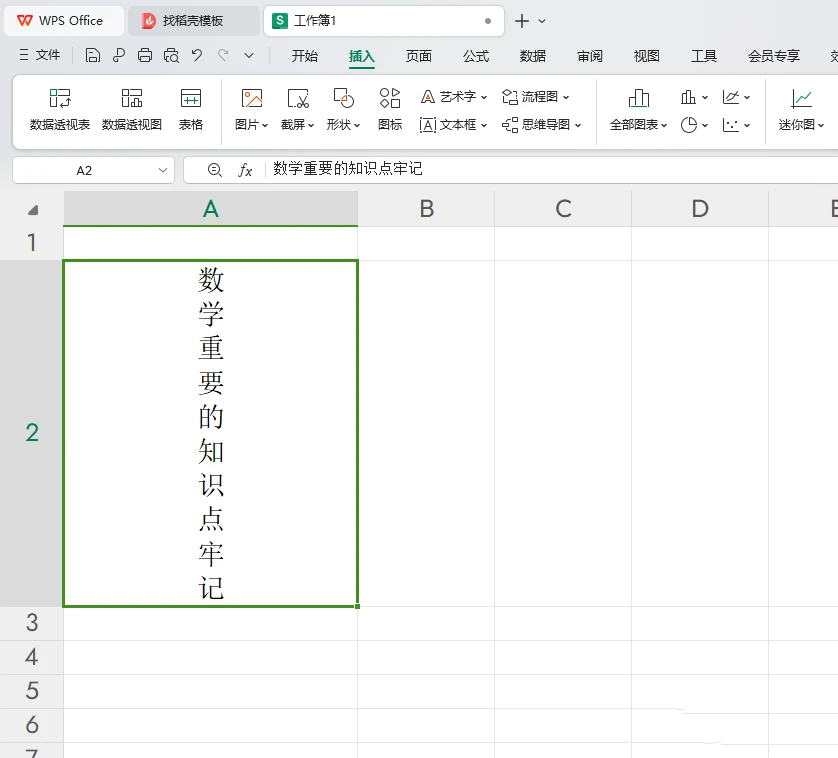Open the 文本框 text box dropdown
This screenshot has width=838, height=758.
454,125
